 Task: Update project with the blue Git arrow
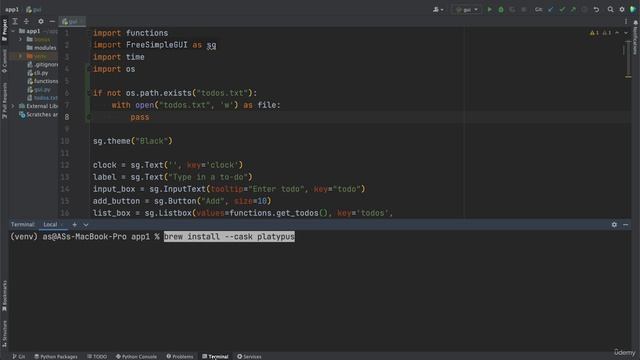pos(551,9)
